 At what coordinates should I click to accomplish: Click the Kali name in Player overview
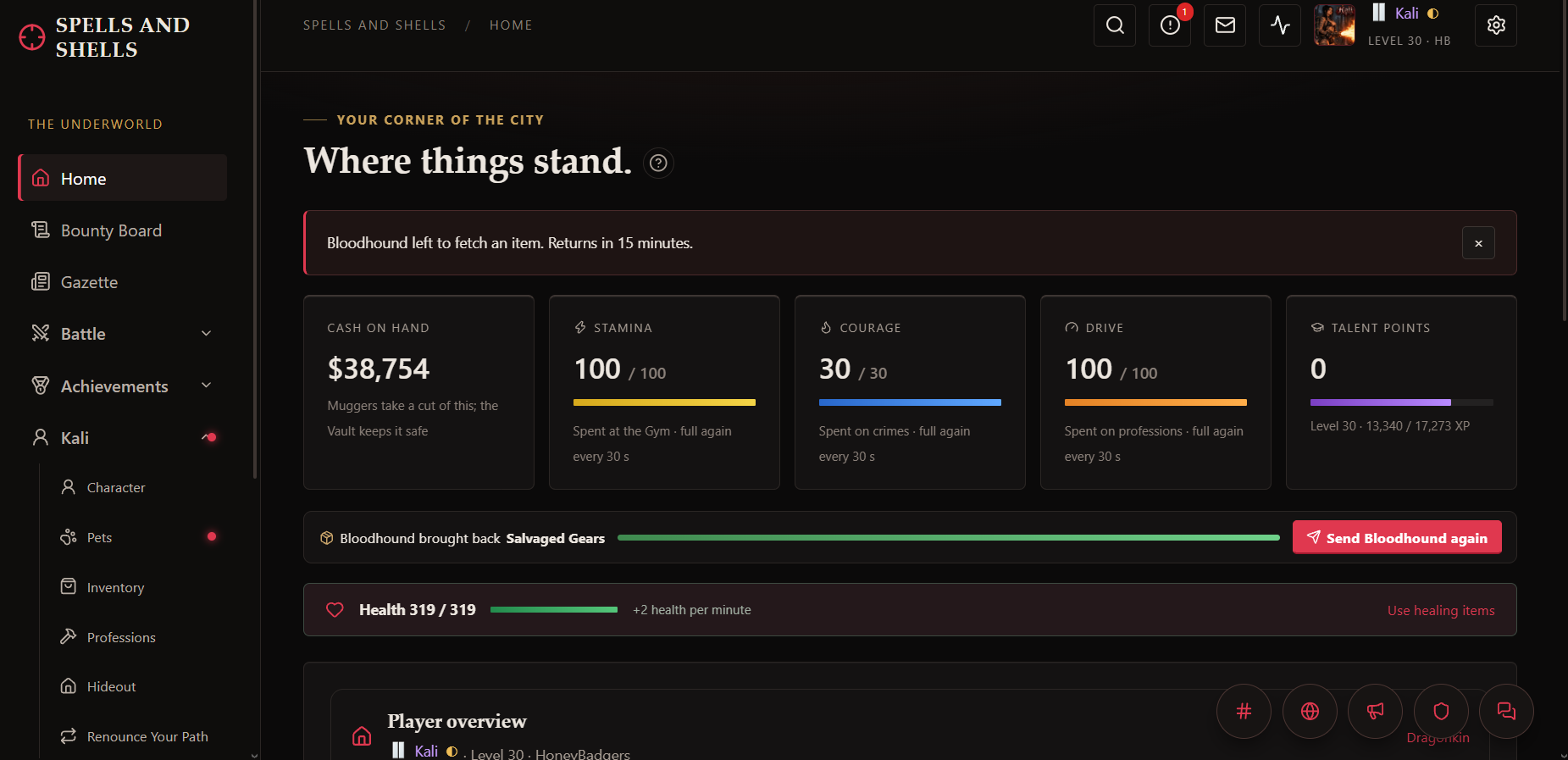pyautogui.click(x=426, y=752)
